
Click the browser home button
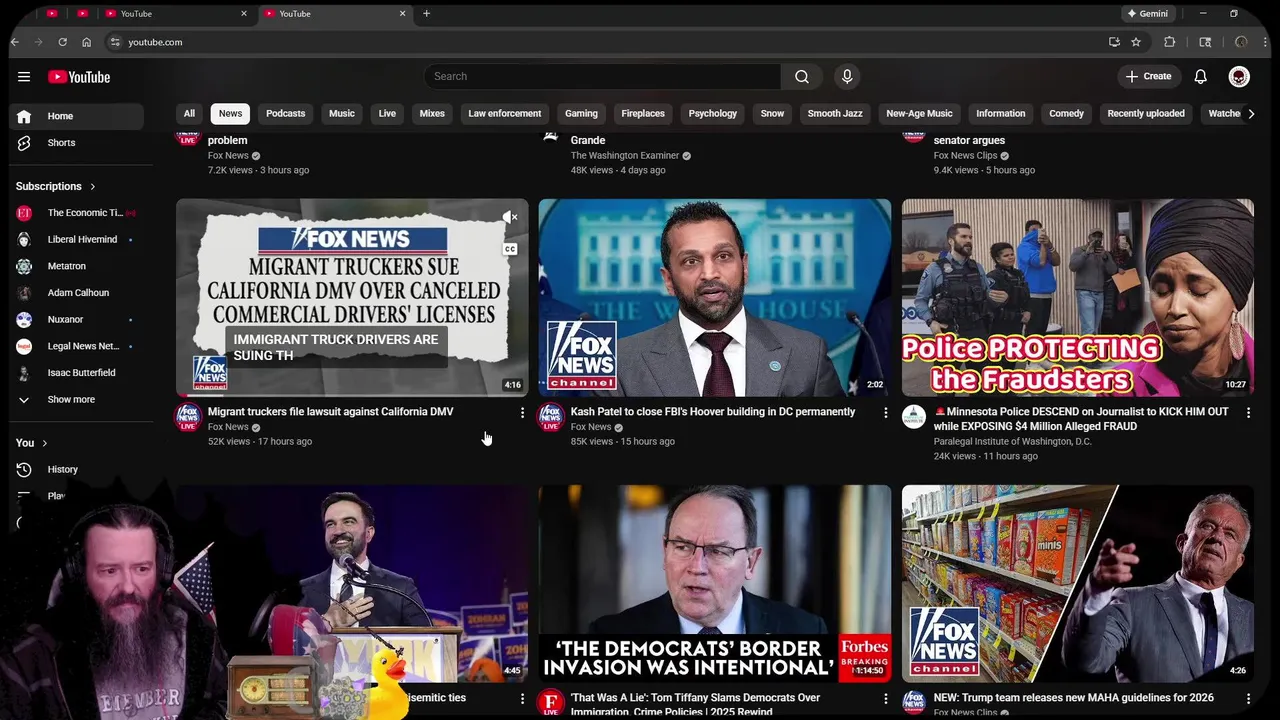coord(86,42)
